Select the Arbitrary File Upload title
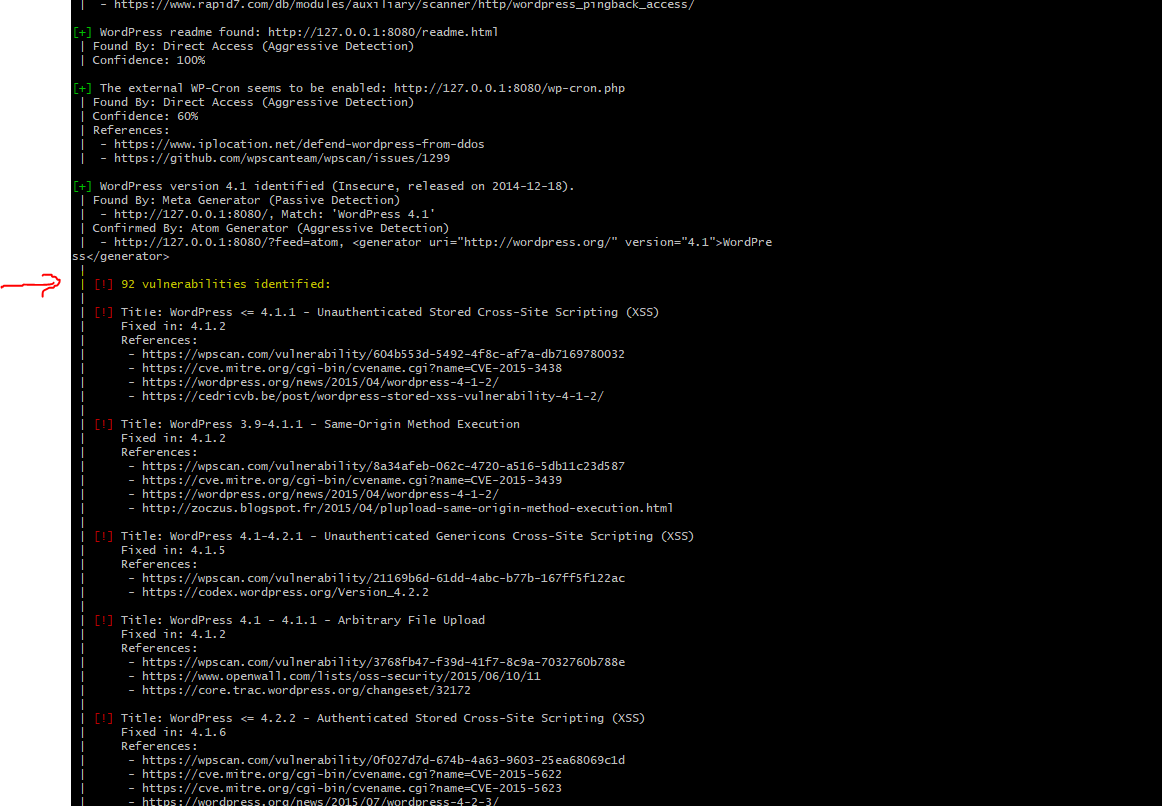The image size is (1162, 806). [302, 620]
